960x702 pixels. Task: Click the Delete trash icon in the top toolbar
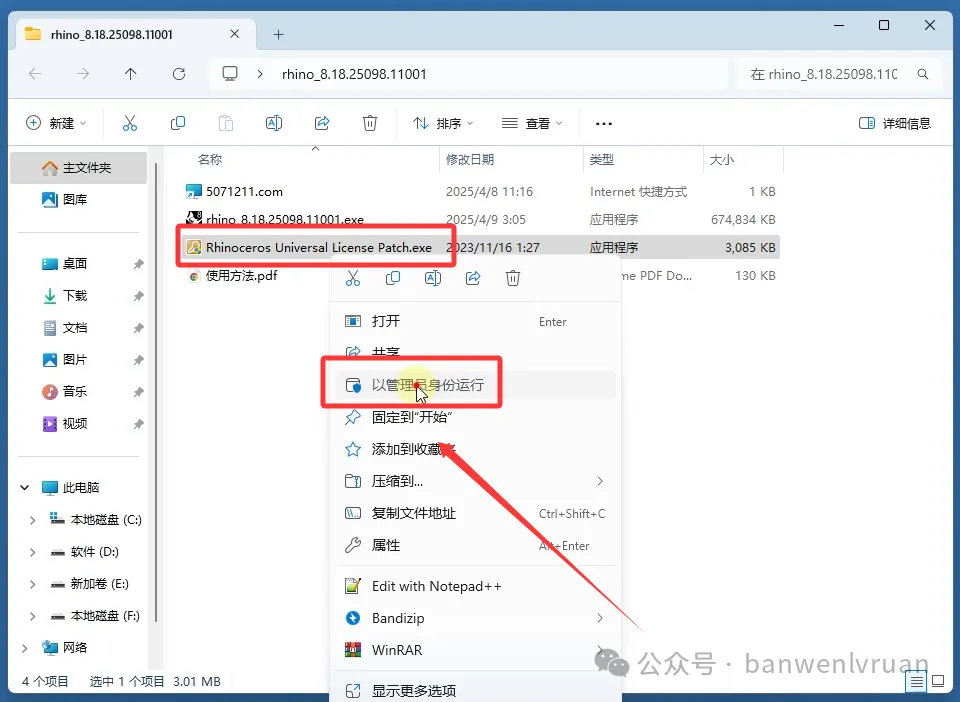point(370,123)
